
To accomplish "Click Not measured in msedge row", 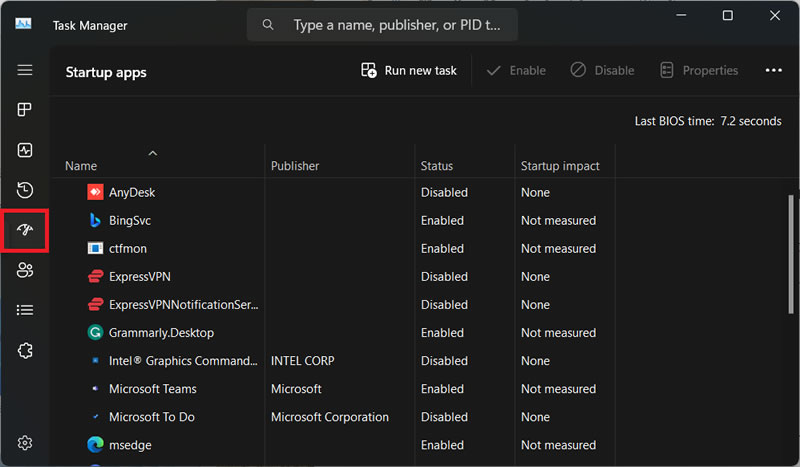I will pyautogui.click(x=558, y=445).
